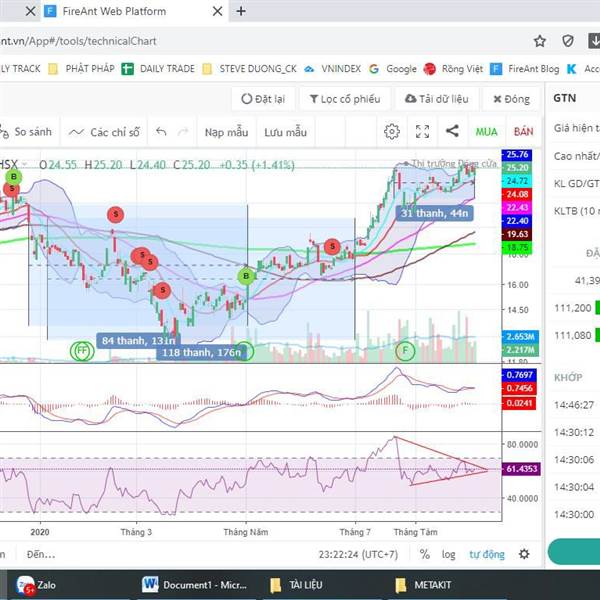600x600 pixels.
Task: Click the 61.4353 RSI value label
Action: pos(521,469)
